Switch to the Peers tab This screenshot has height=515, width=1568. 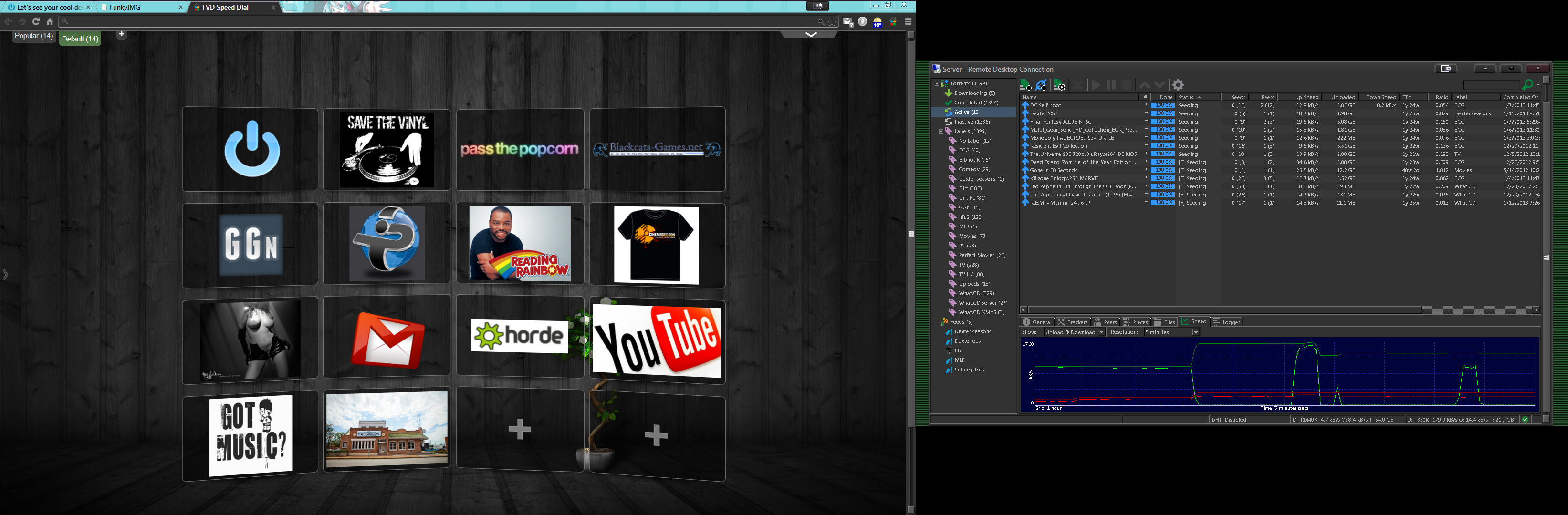coord(1106,322)
